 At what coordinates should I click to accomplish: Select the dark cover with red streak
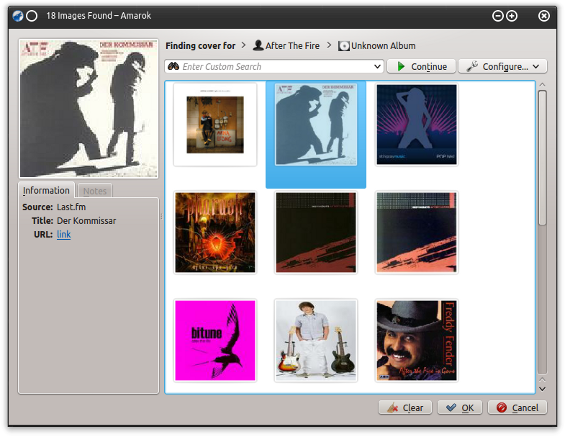point(316,232)
